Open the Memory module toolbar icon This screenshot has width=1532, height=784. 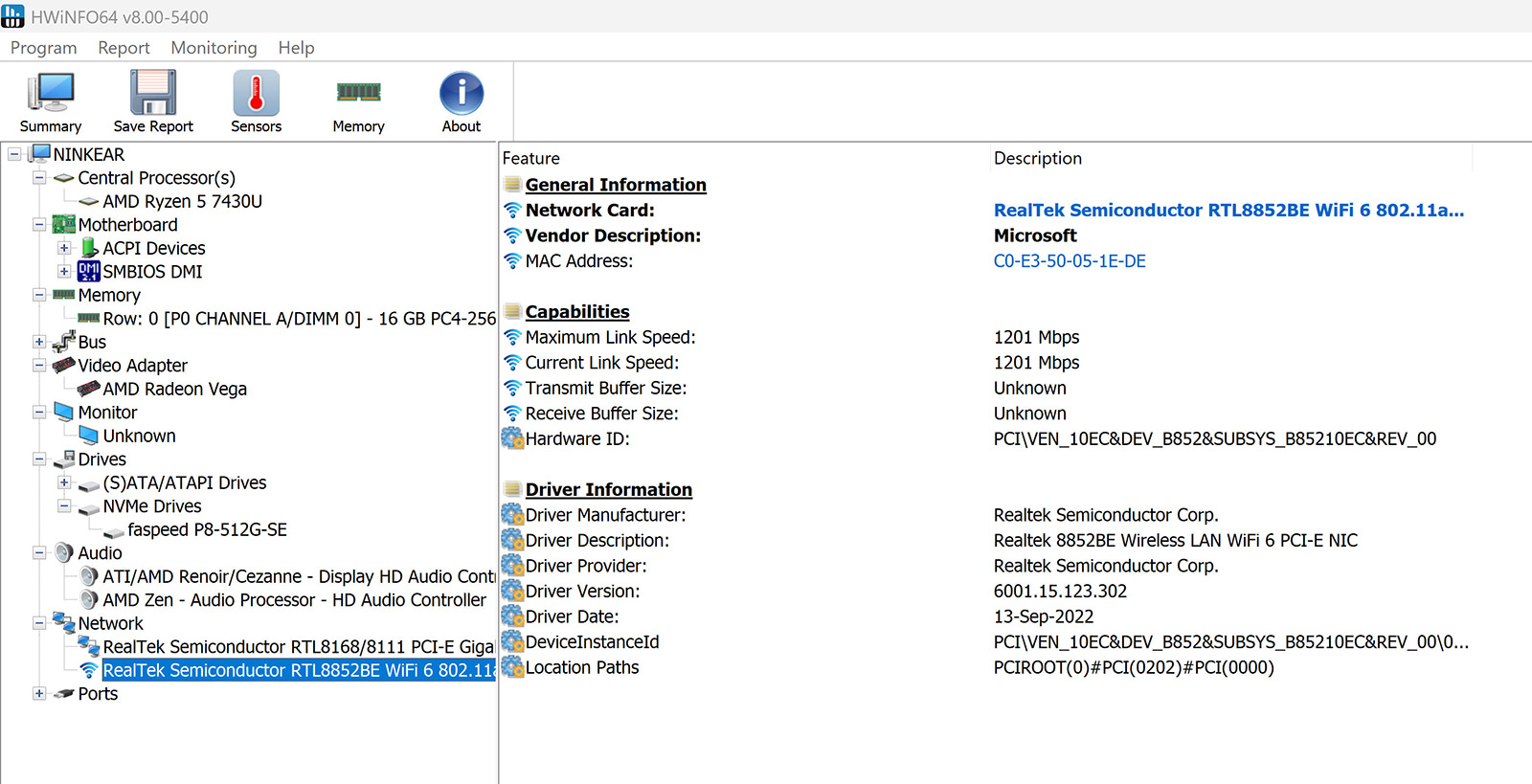point(359,92)
